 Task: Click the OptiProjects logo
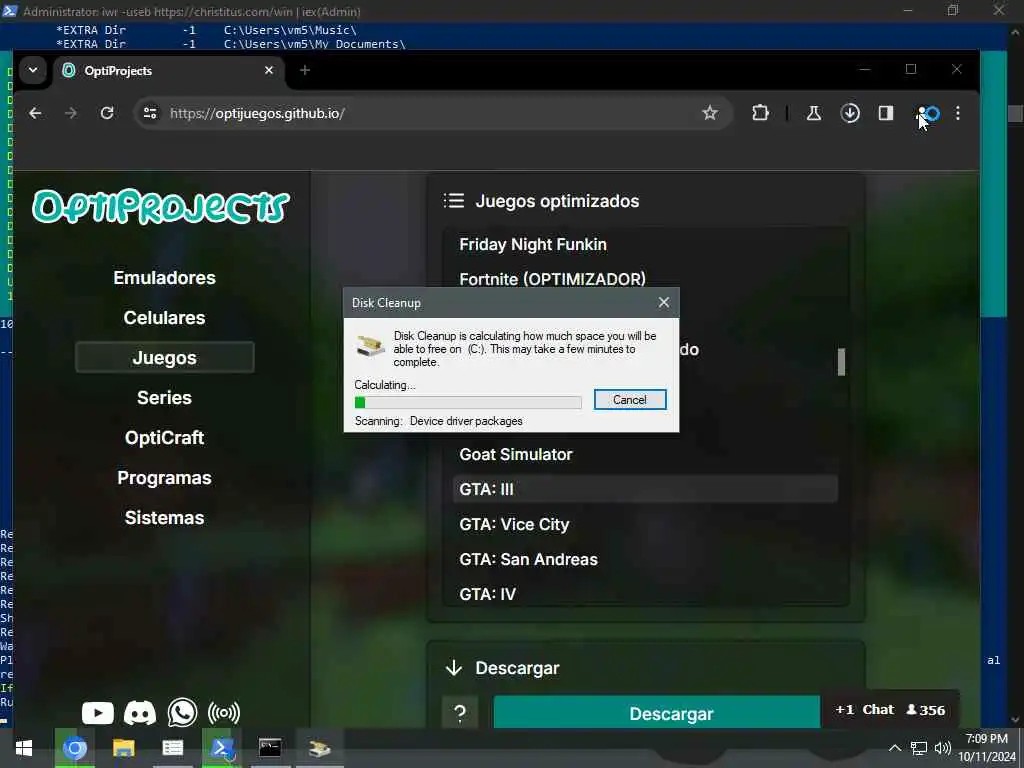161,207
